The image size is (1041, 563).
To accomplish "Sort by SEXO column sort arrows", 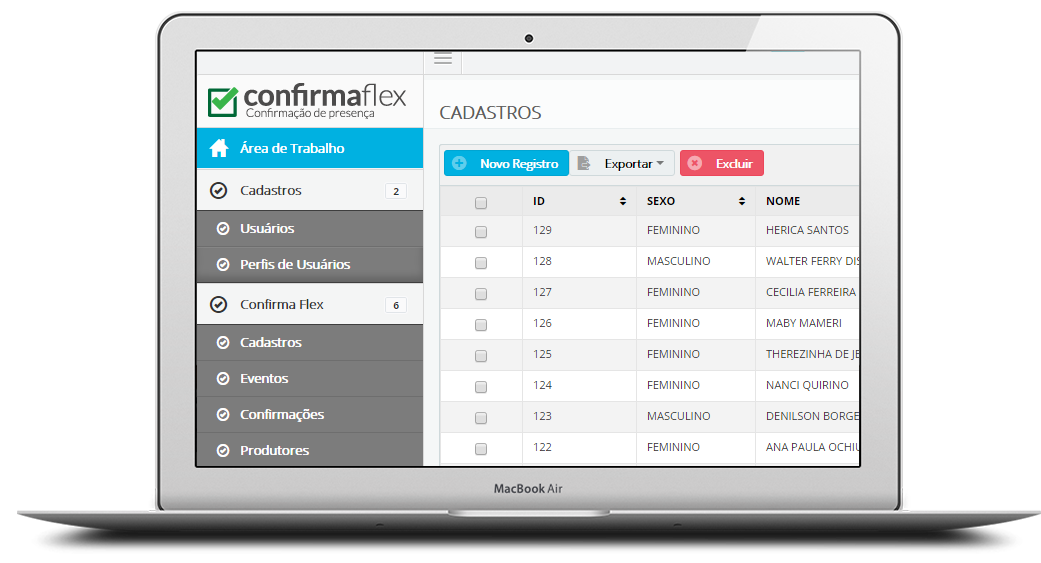I will point(742,201).
